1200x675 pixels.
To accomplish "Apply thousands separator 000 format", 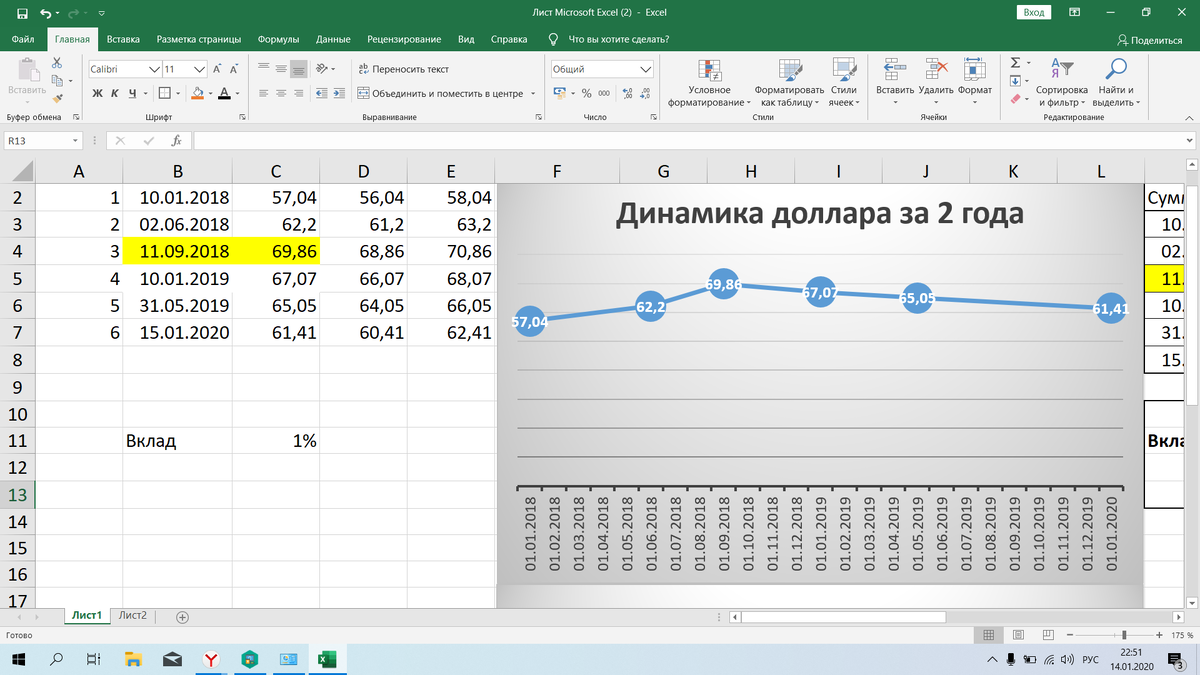I will point(604,93).
